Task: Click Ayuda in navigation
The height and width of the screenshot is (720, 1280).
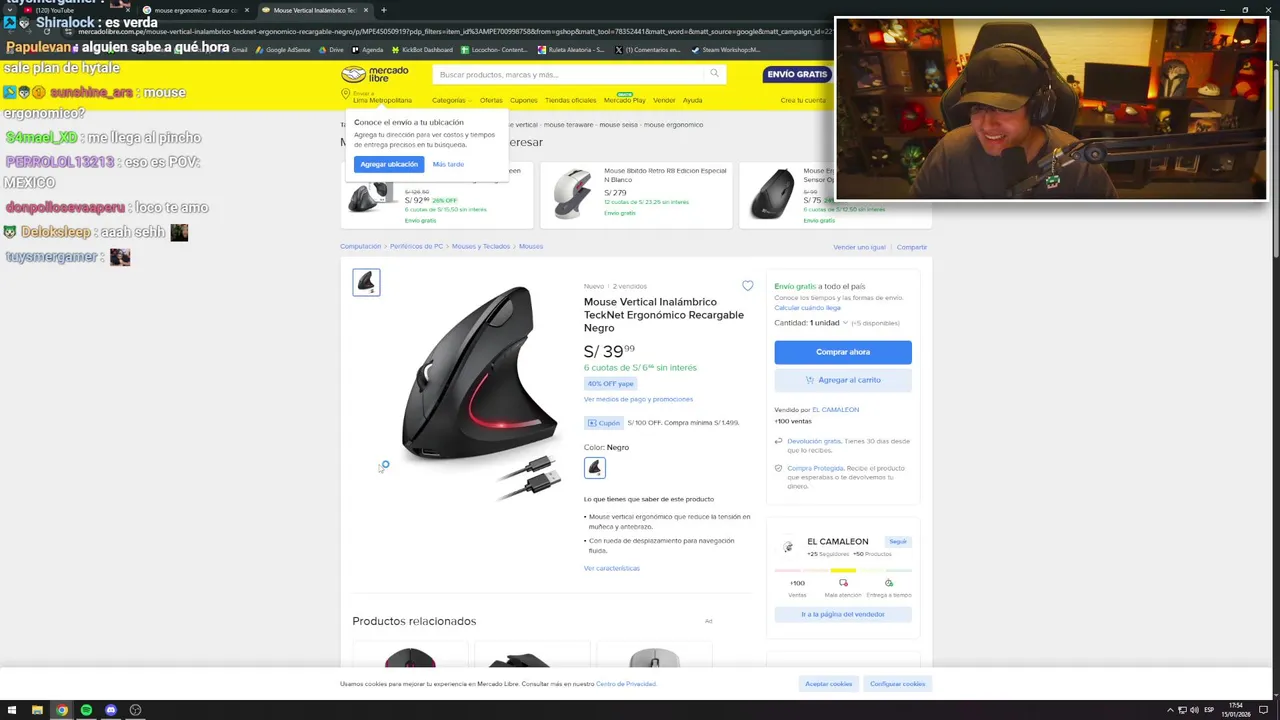Action: pos(693,100)
